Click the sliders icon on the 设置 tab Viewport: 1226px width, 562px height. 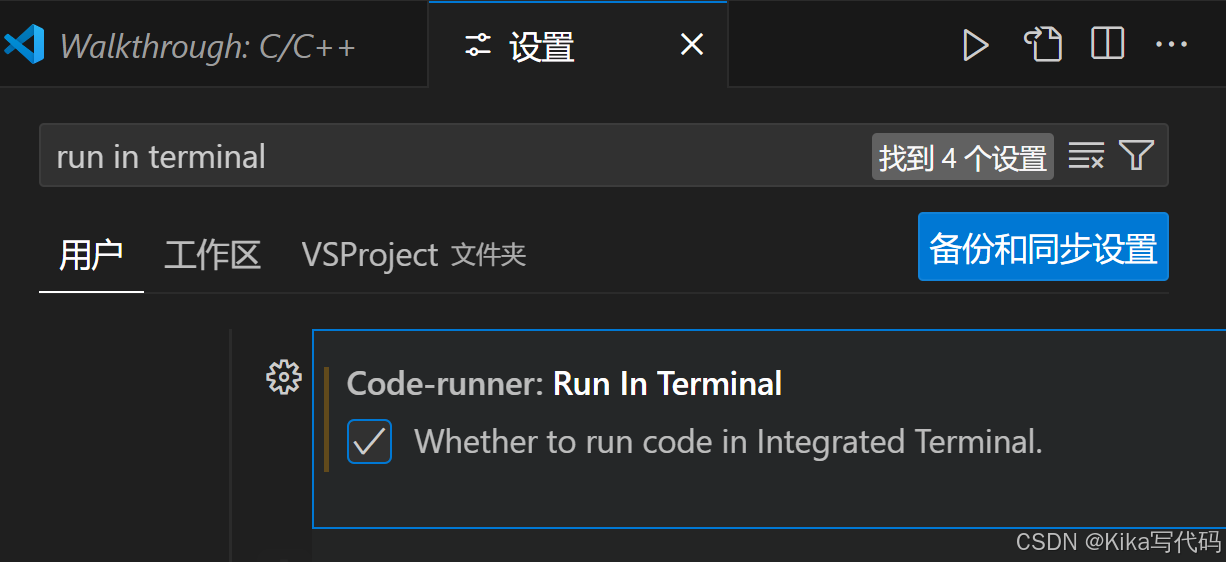pos(478,45)
